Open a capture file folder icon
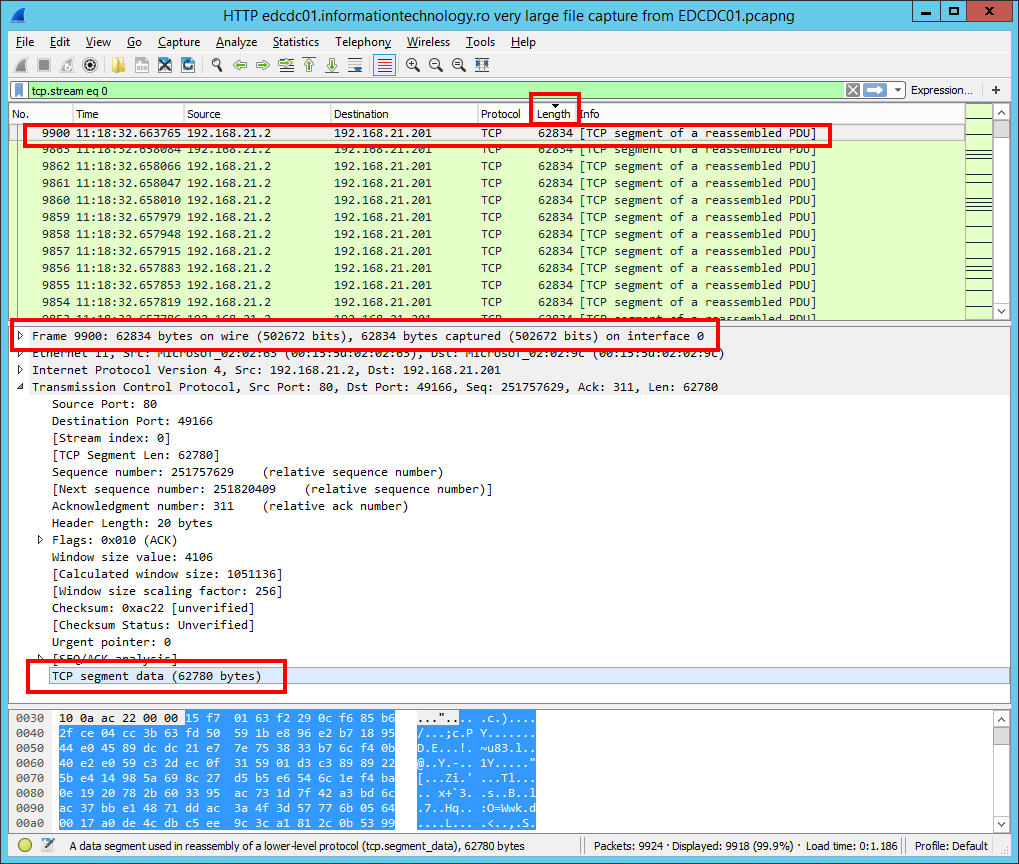 point(118,65)
